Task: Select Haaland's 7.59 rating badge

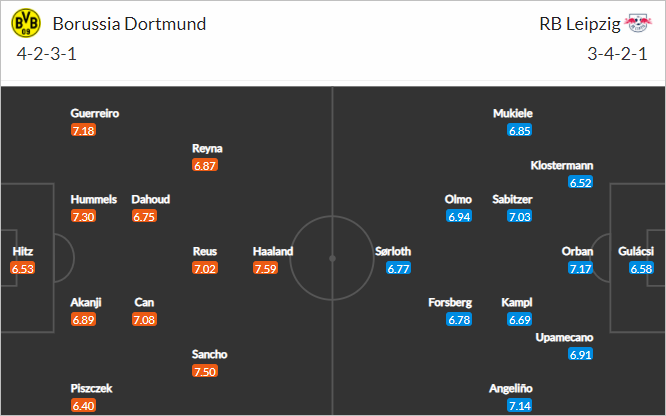Action: (265, 268)
